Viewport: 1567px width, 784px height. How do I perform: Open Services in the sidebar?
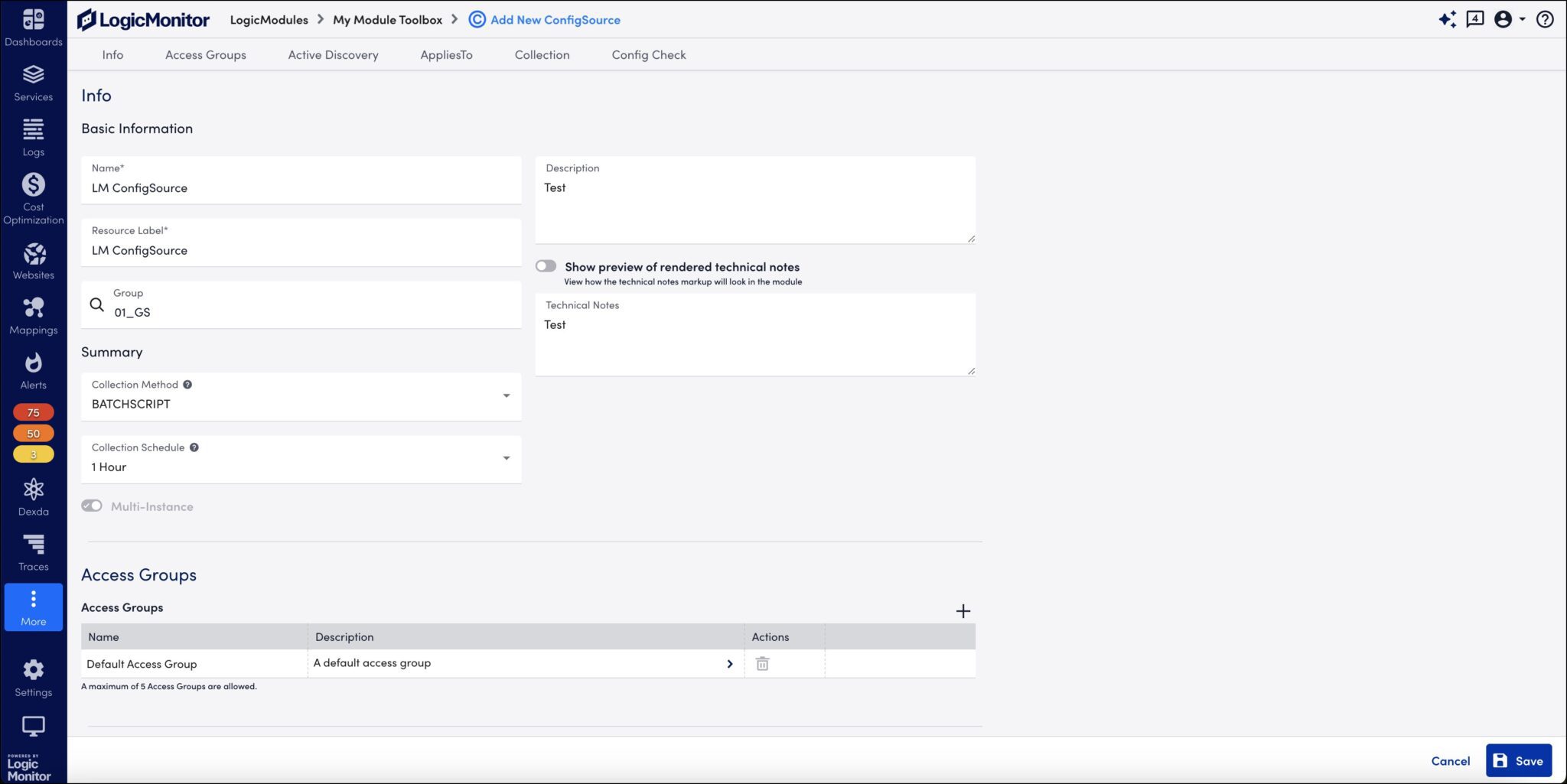[x=33, y=83]
